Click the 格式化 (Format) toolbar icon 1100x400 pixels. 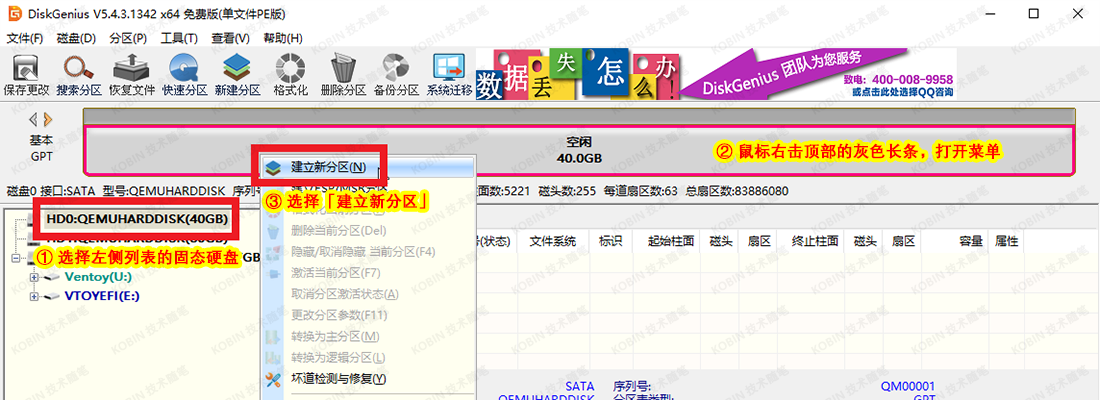pos(290,74)
